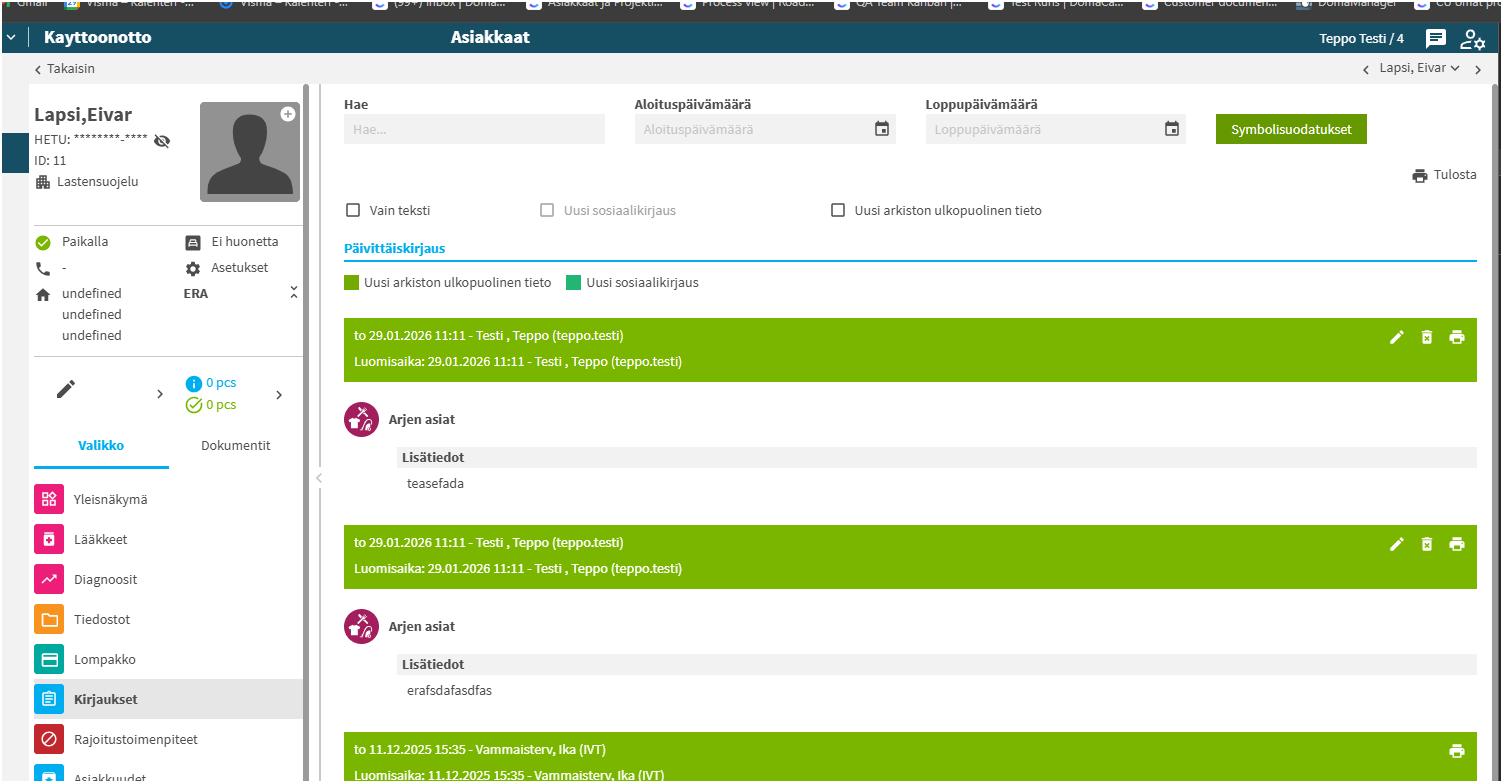Click the green check 0 pcs counter
This screenshot has width=1503, height=783.
click(x=211, y=405)
